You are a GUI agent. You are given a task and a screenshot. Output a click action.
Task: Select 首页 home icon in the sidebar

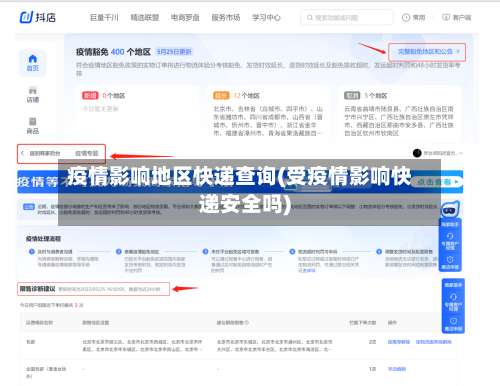point(33,59)
